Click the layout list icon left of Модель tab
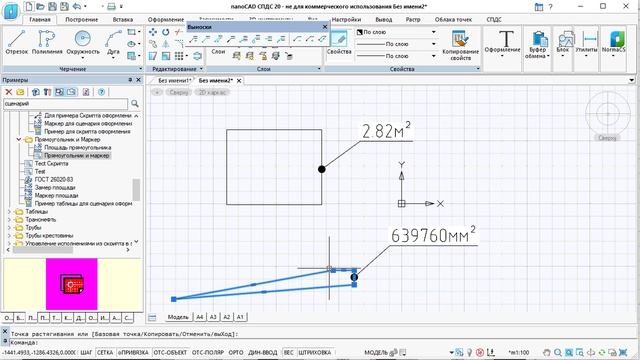The image size is (640, 360). point(152,318)
